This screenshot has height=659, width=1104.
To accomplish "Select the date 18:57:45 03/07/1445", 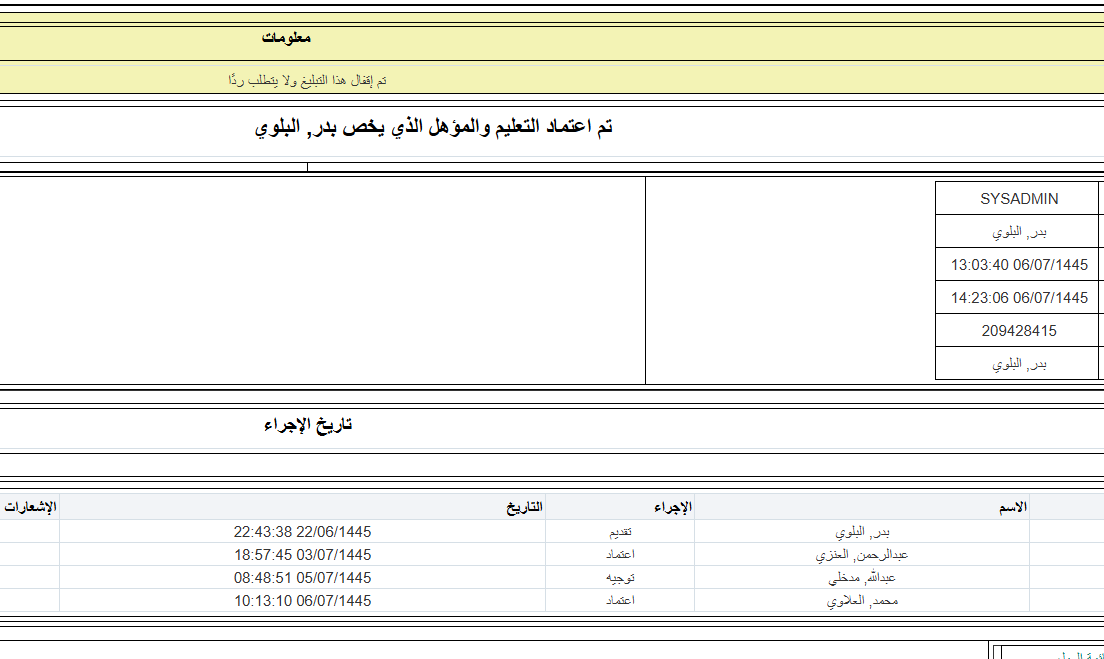I will tap(302, 555).
